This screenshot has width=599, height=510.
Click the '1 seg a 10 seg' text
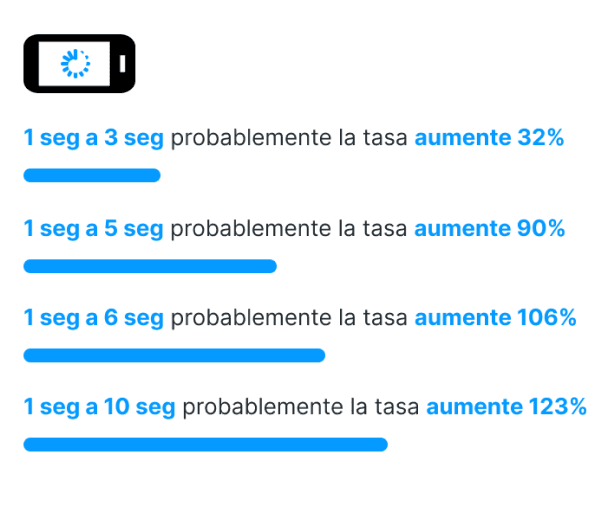click(x=100, y=407)
